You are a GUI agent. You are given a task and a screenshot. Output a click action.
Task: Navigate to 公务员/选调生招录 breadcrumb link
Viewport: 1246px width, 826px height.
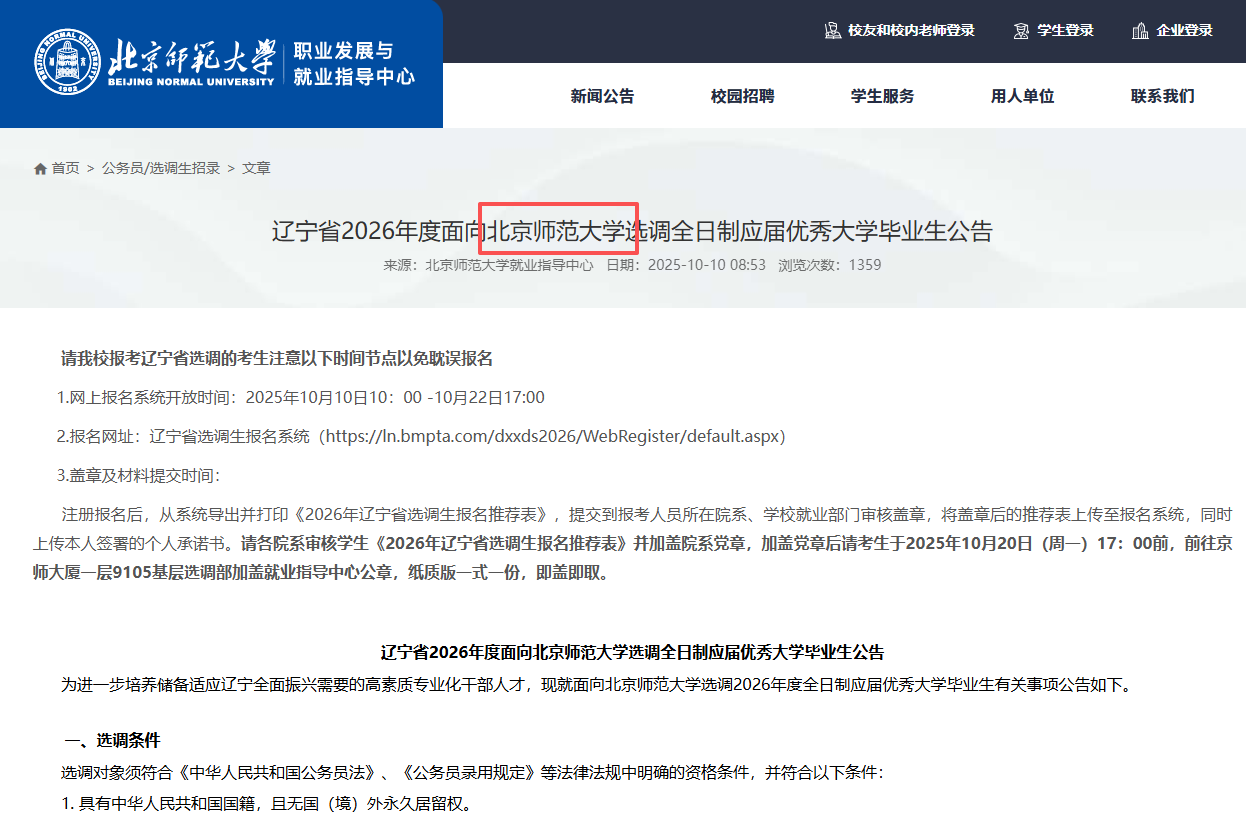pyautogui.click(x=160, y=168)
